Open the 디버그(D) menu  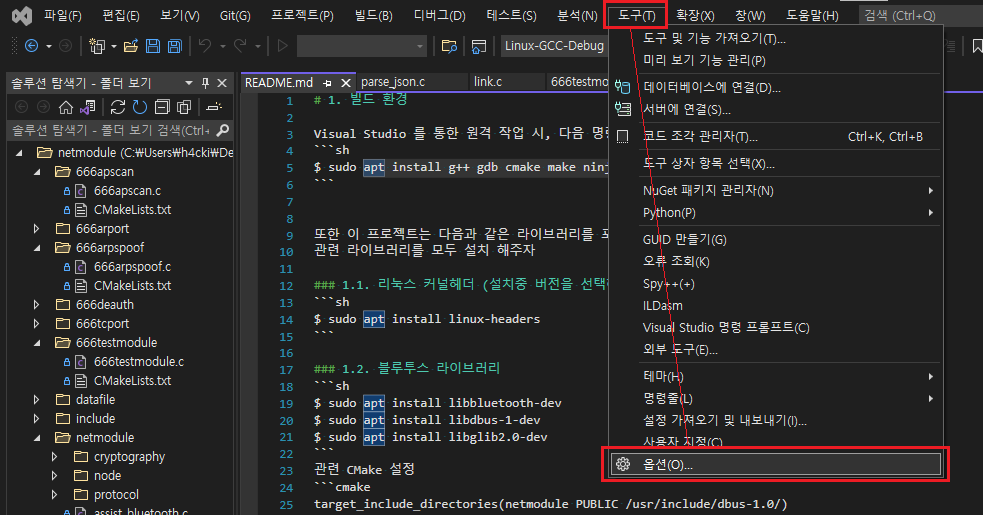point(439,16)
